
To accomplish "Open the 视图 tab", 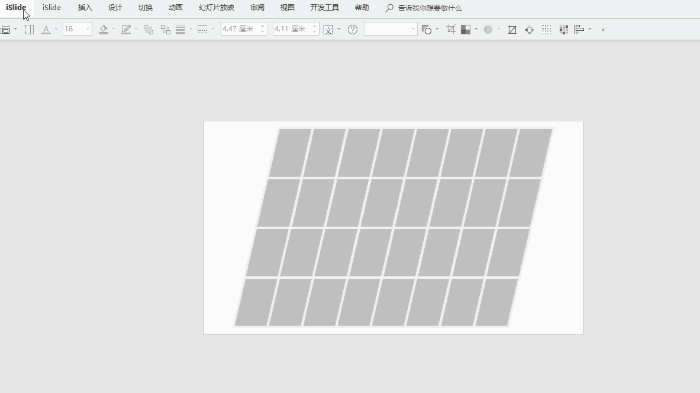I will 287,8.
